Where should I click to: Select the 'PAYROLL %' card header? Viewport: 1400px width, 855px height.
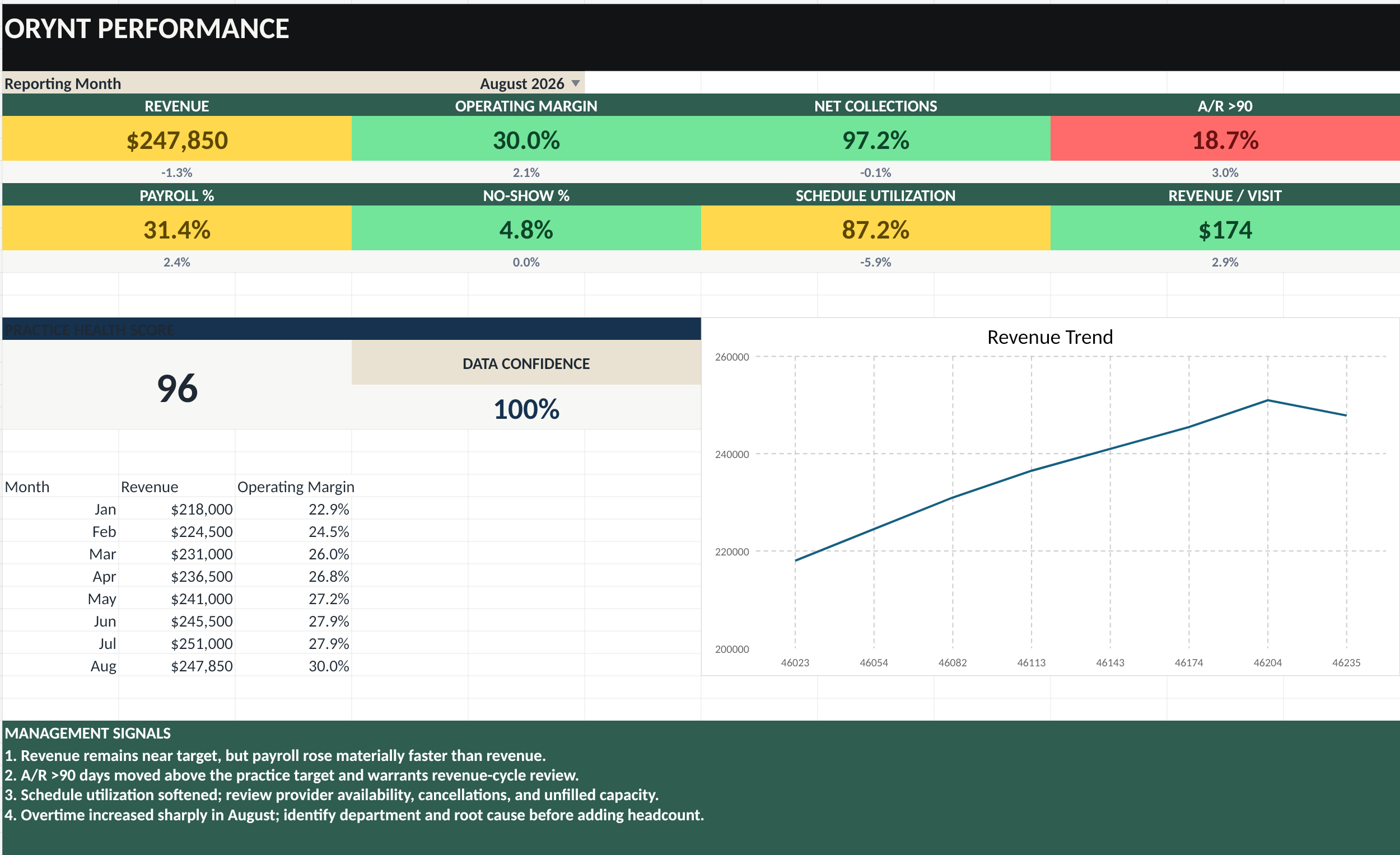pyautogui.click(x=177, y=195)
